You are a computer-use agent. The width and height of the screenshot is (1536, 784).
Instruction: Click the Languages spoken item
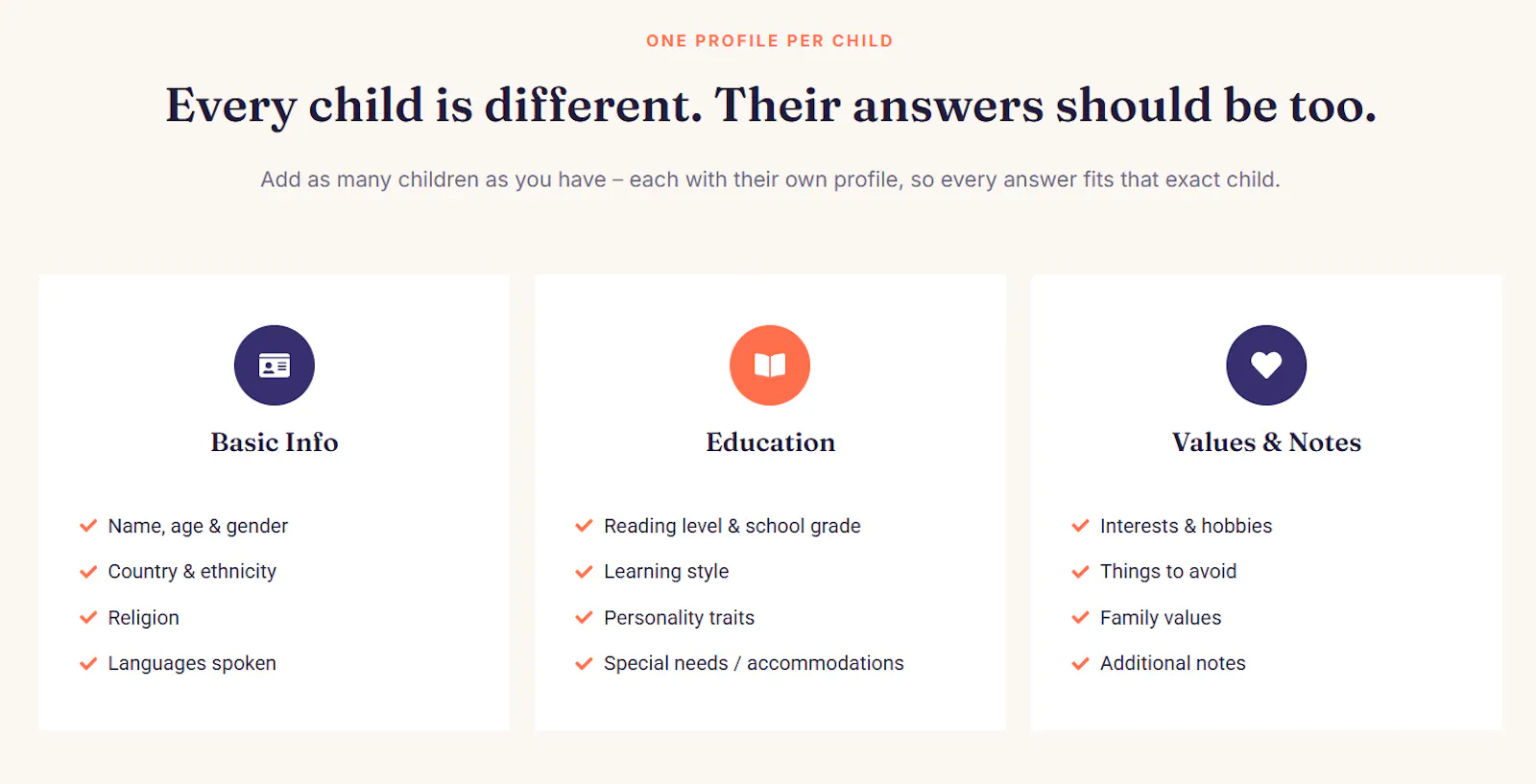[x=192, y=663]
